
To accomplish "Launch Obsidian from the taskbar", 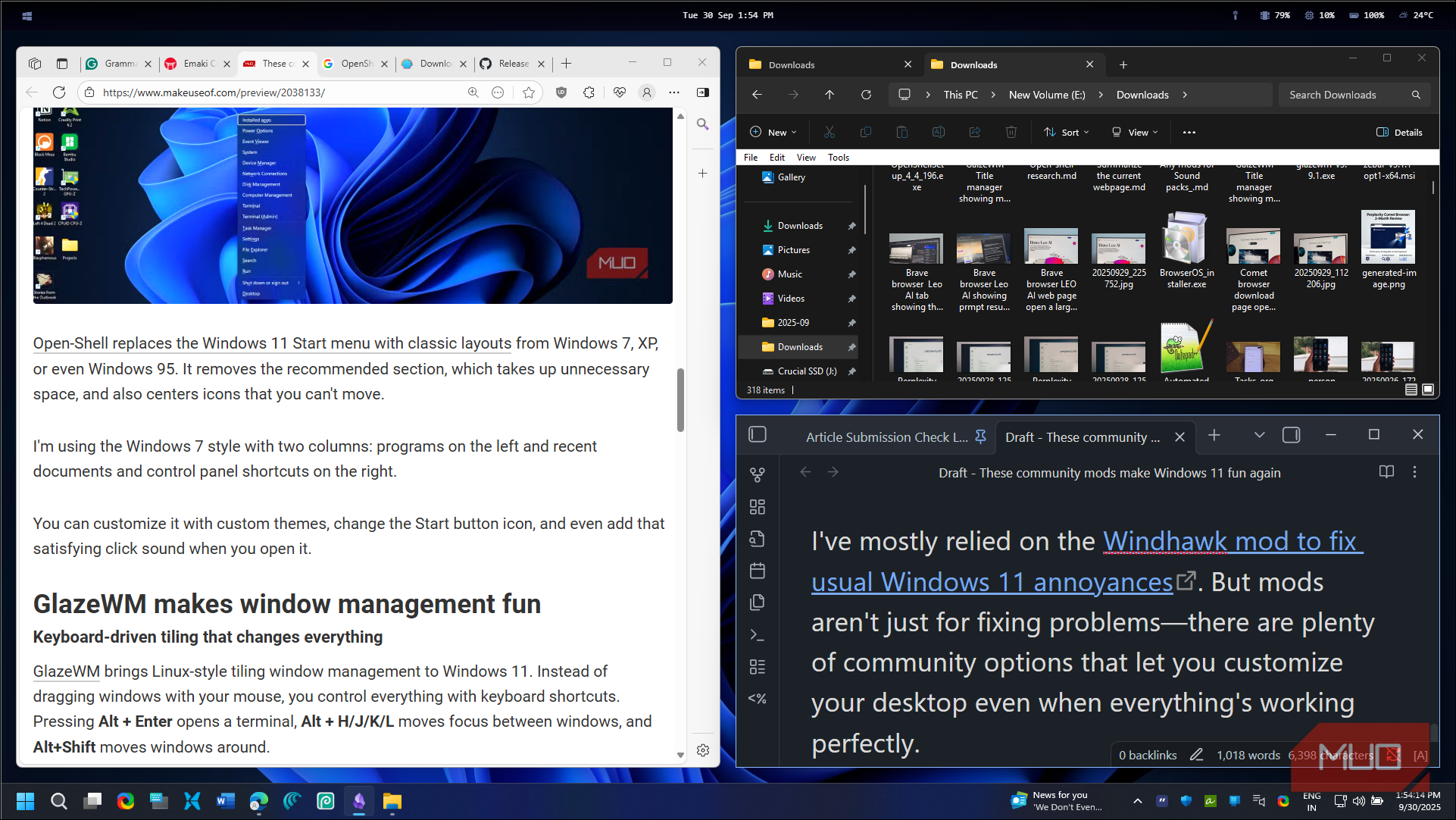I will (359, 801).
